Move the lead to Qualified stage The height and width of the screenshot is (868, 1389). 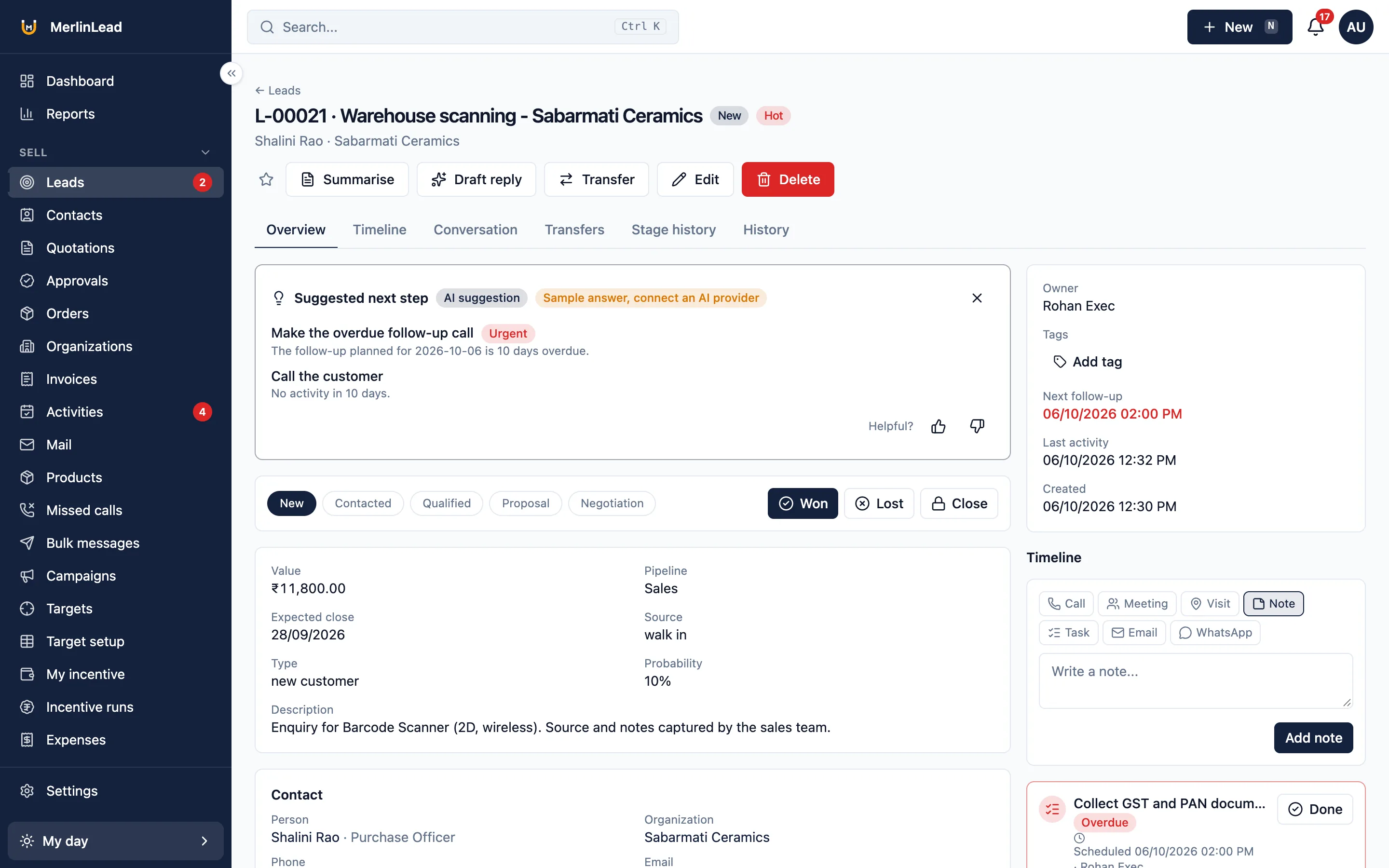pyautogui.click(x=447, y=503)
